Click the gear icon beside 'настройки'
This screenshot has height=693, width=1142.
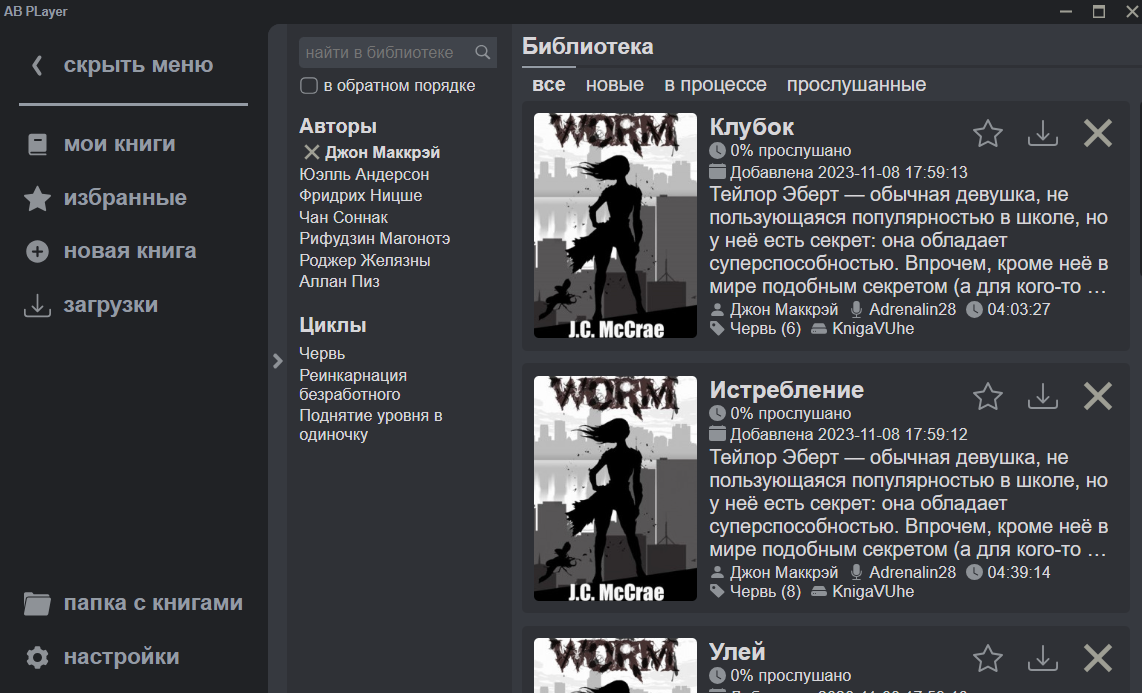point(37,657)
